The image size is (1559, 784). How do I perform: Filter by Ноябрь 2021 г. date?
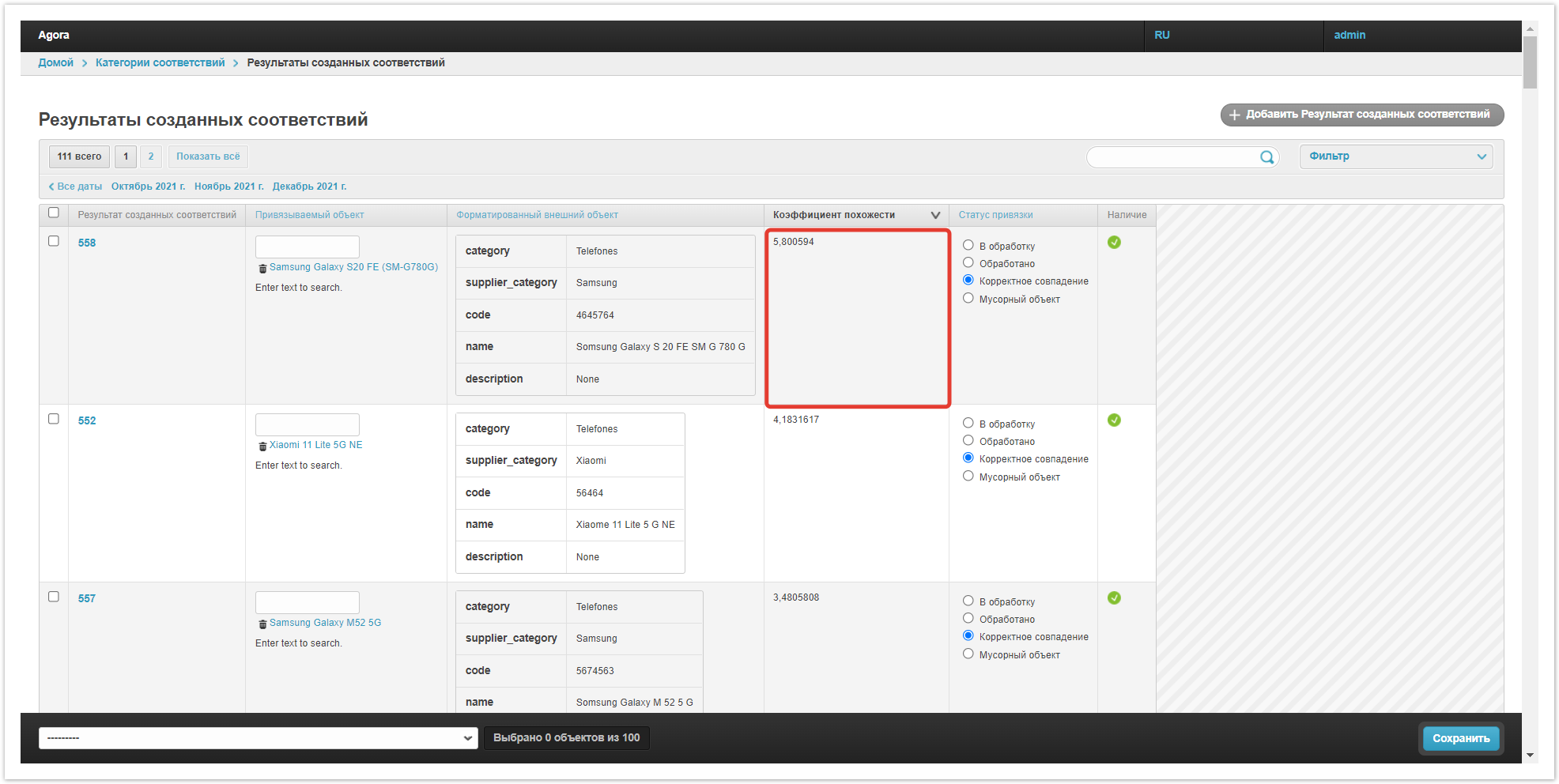pyautogui.click(x=228, y=187)
